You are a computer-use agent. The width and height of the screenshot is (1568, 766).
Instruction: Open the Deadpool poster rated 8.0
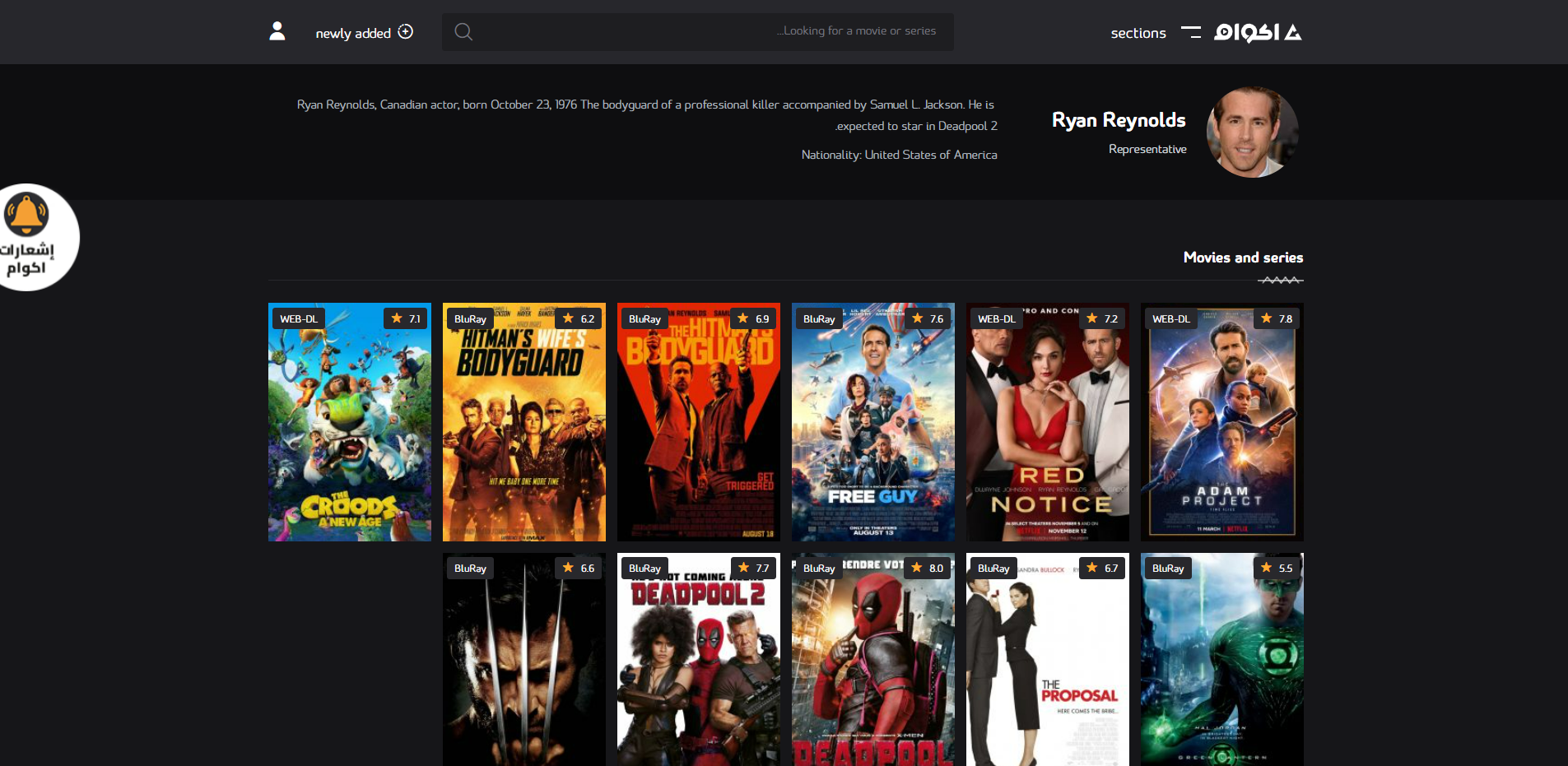click(x=872, y=660)
